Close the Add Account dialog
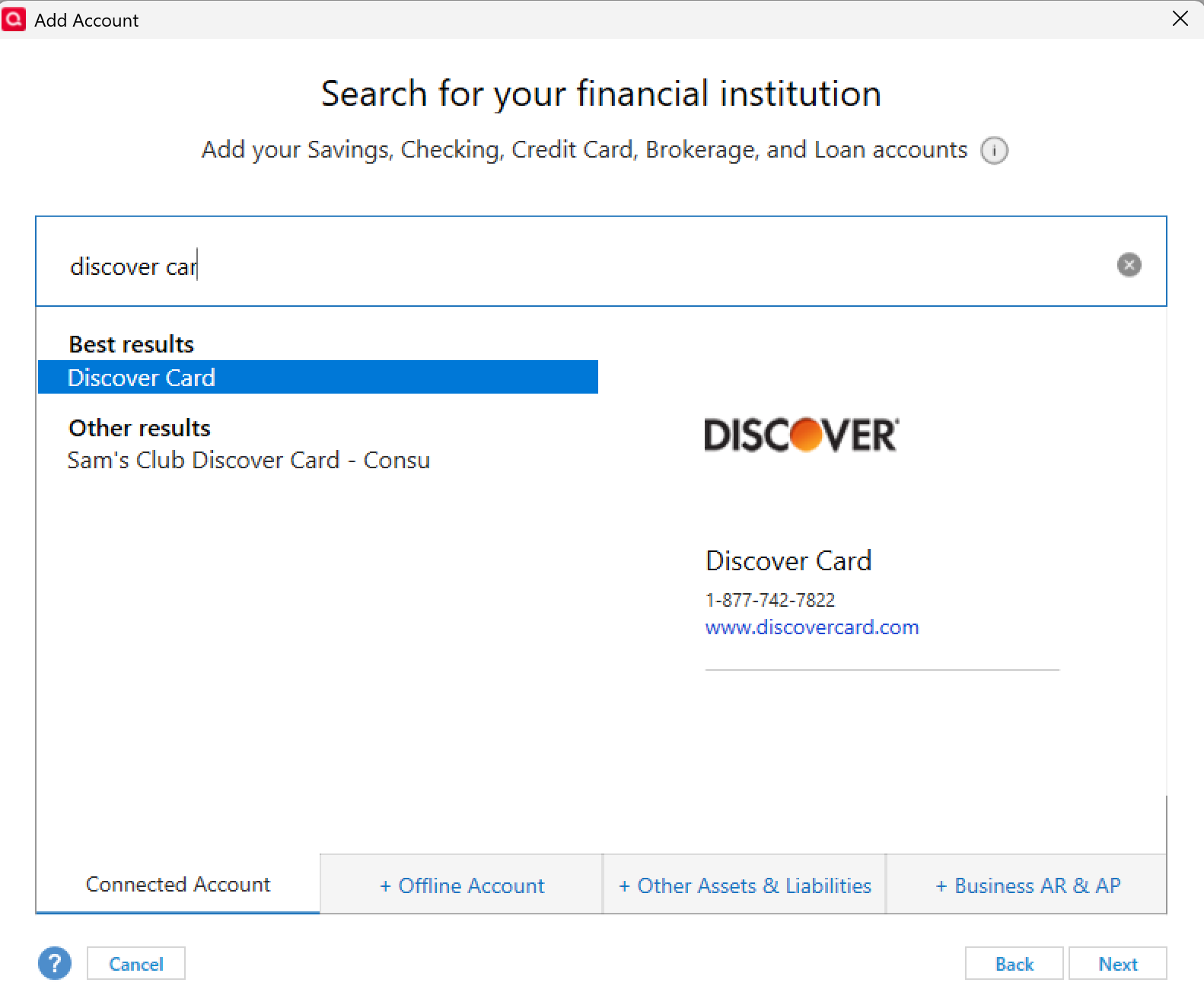Image resolution: width=1204 pixels, height=1005 pixels. (1180, 18)
